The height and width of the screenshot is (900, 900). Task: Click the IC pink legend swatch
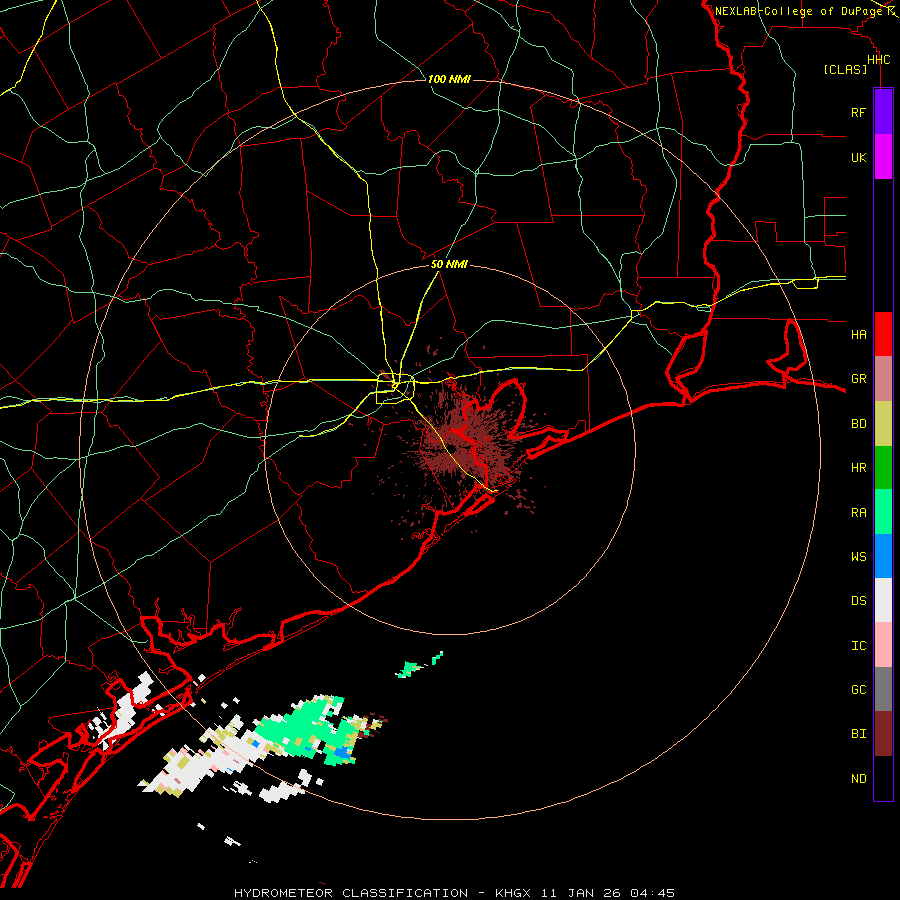coord(883,645)
